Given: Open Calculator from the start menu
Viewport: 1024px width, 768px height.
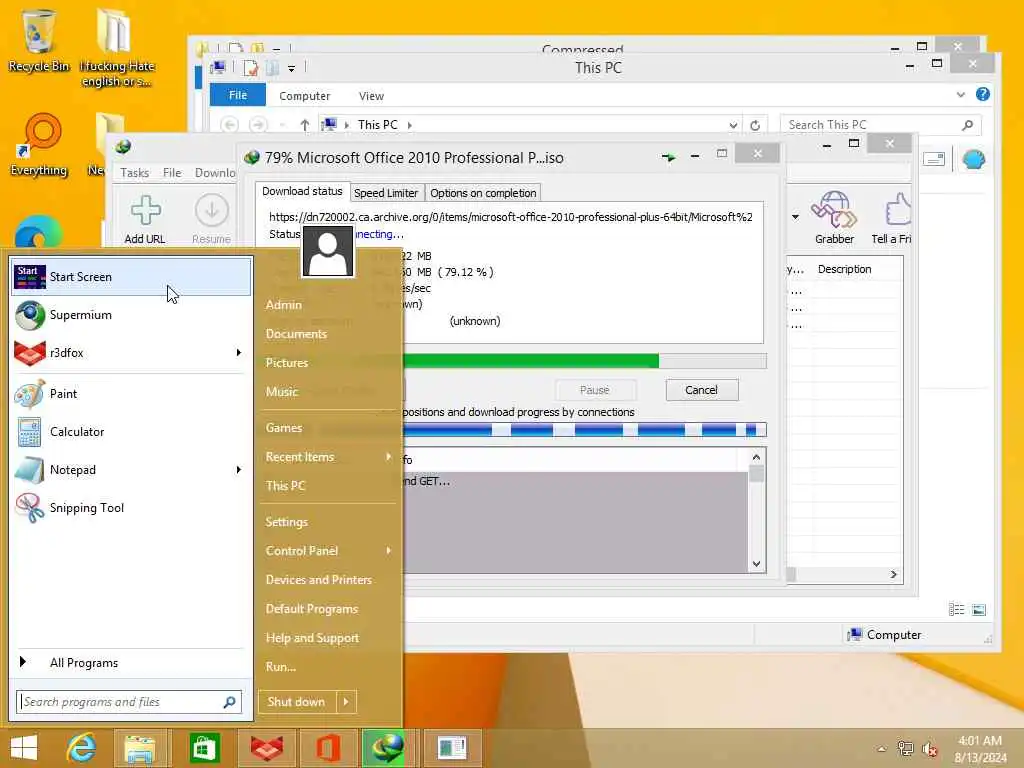Looking at the screenshot, I should coord(131,432).
